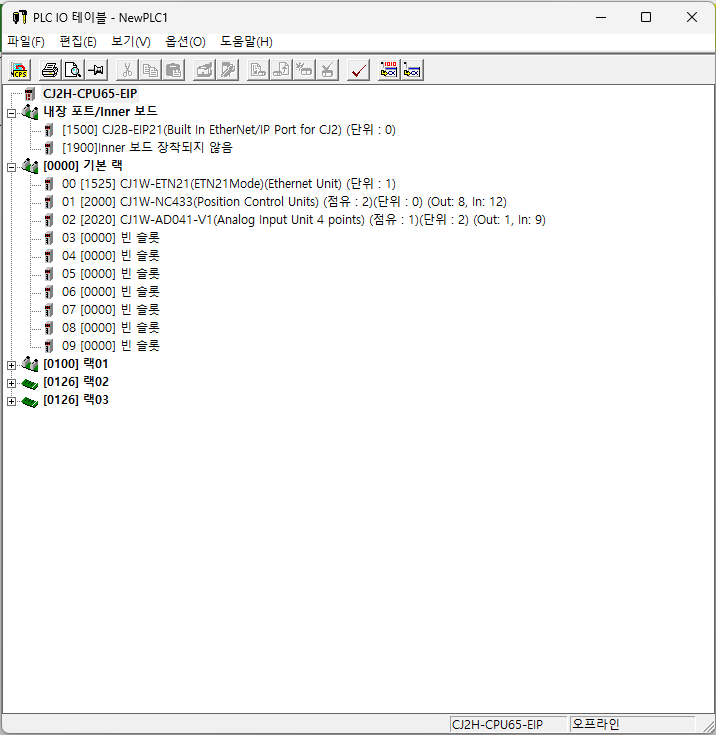The image size is (716, 735).
Task: Click the window resize grip in status bar
Action: pos(707,726)
